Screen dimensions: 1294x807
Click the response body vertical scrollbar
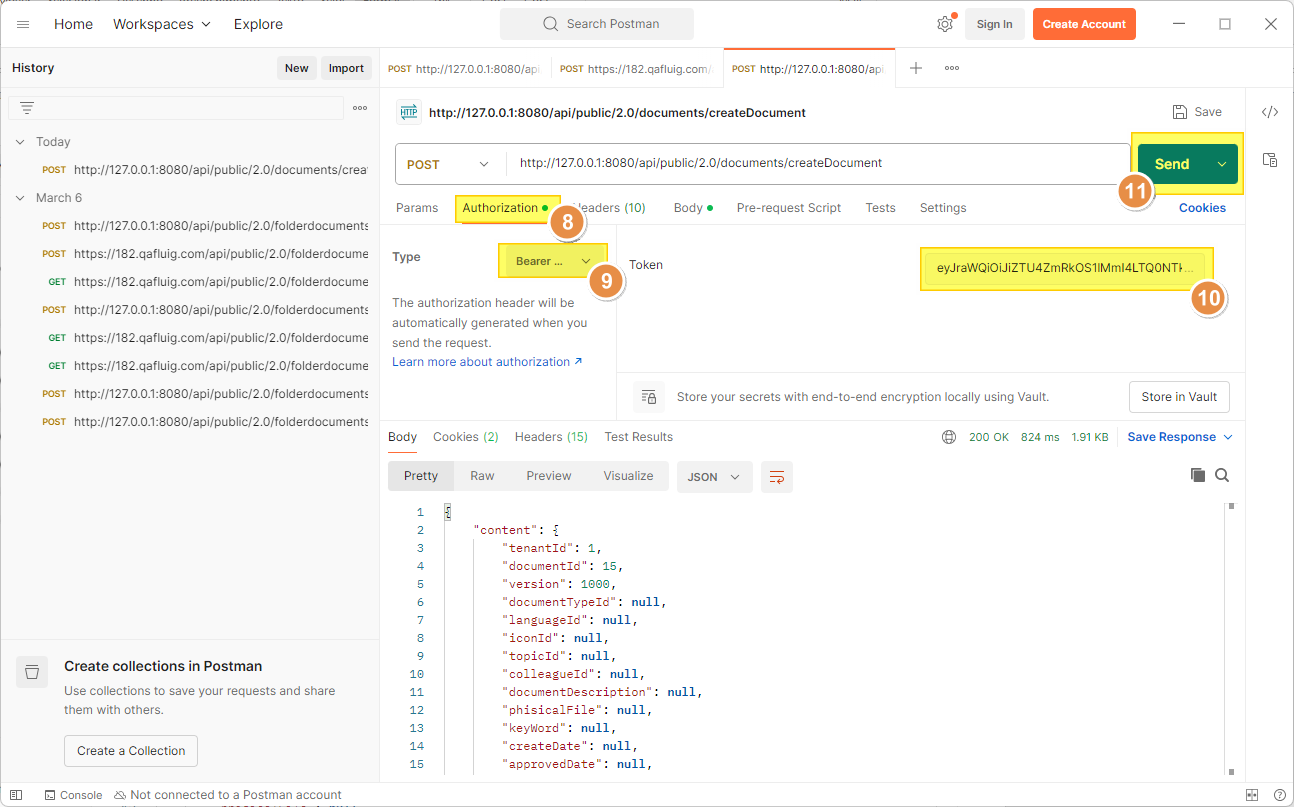pyautogui.click(x=1231, y=640)
